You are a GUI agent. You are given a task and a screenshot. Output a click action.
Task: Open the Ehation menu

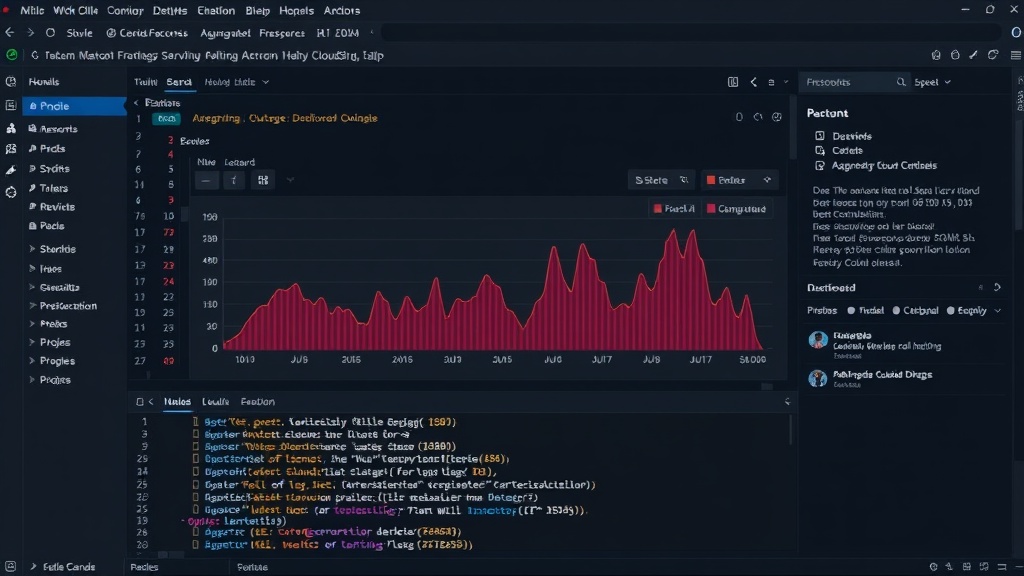(216, 10)
